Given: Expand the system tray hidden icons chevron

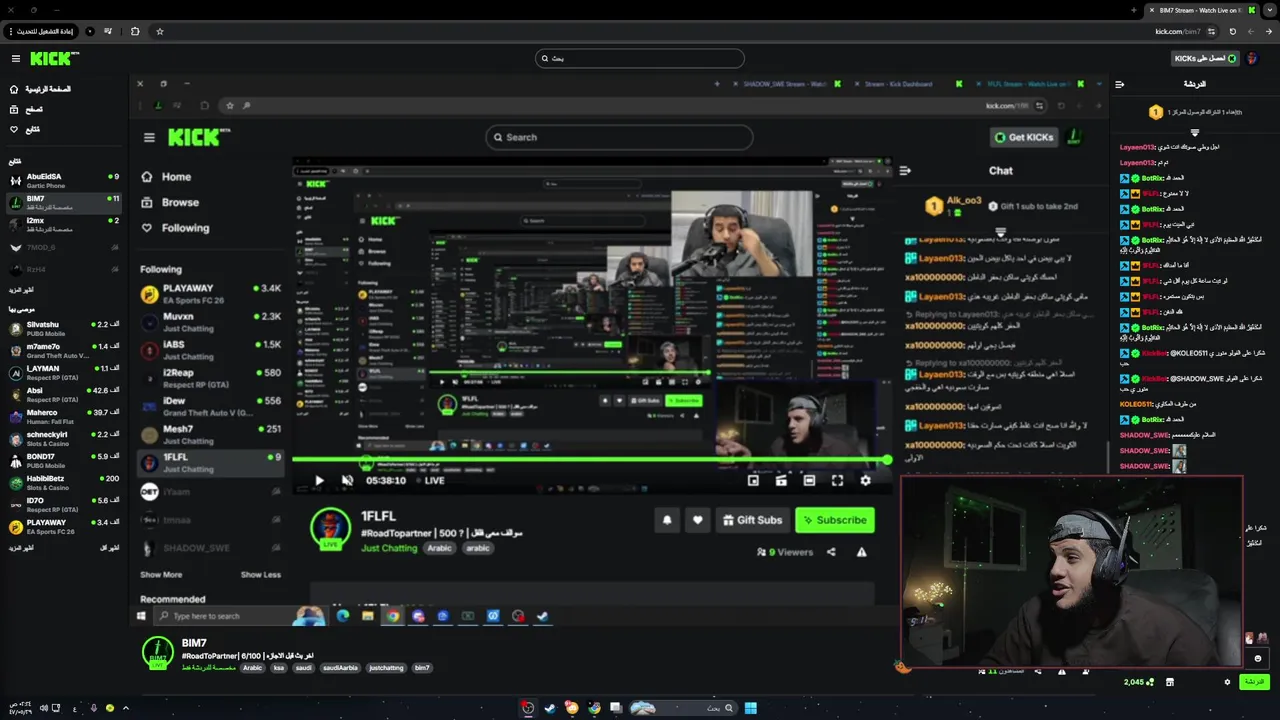Looking at the screenshot, I should click(x=125, y=708).
